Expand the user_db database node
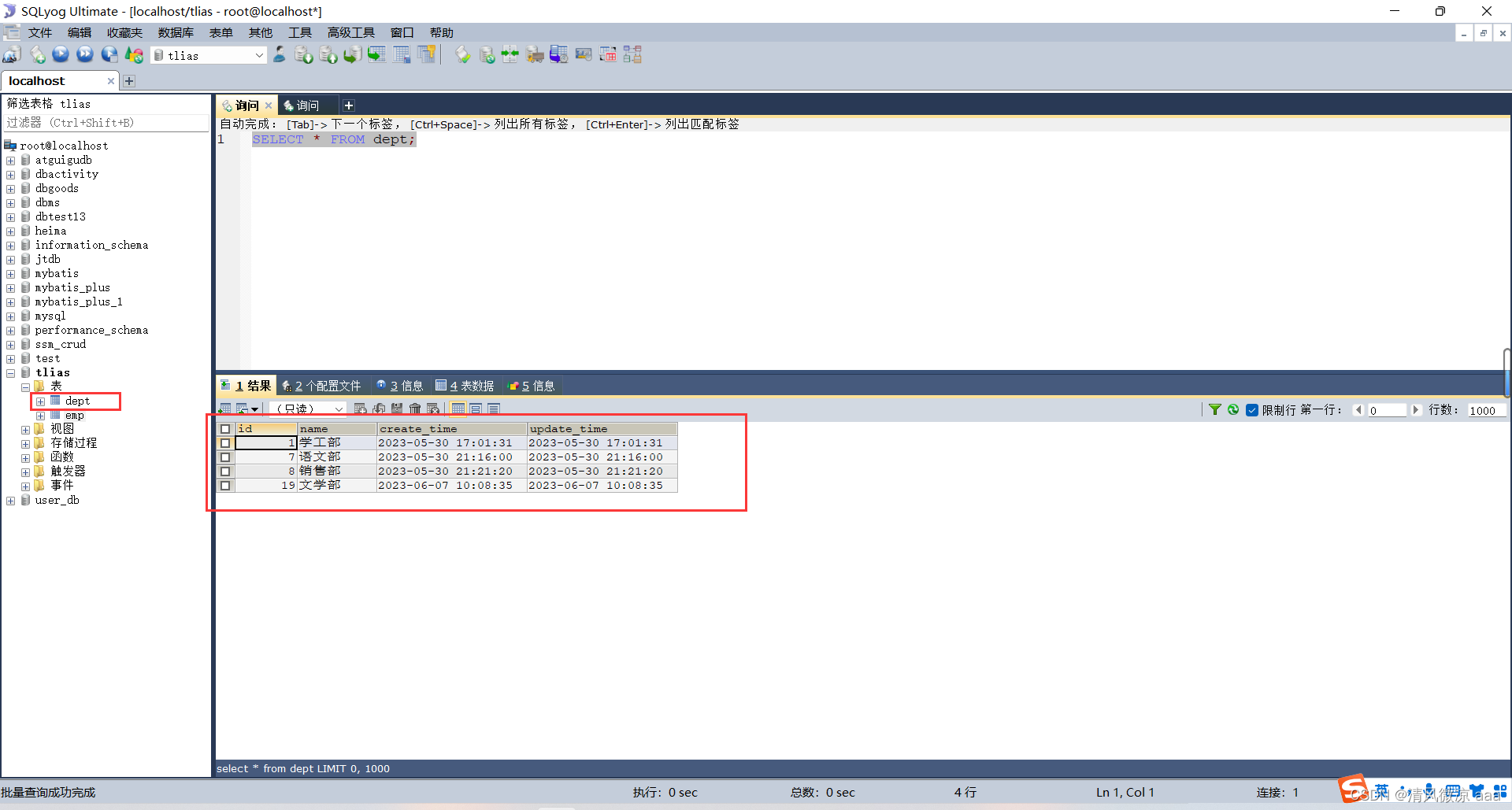This screenshot has height=810, width=1512. 11,501
